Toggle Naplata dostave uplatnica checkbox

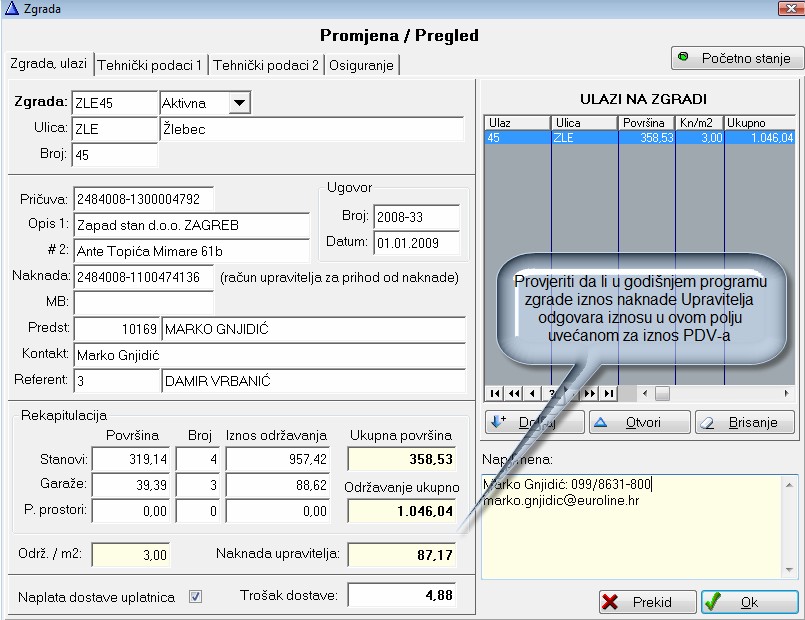(195, 596)
